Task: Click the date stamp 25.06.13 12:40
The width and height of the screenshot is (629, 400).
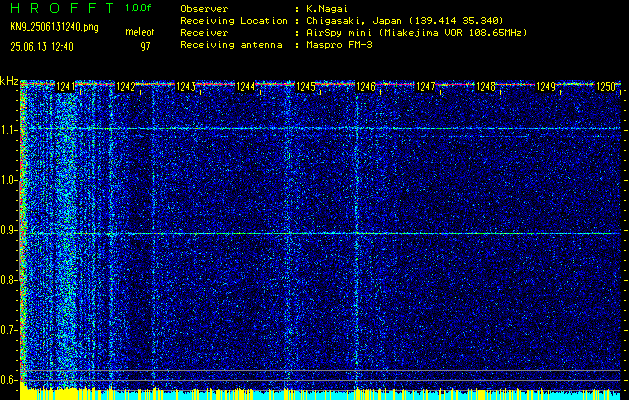Action: click(42, 47)
